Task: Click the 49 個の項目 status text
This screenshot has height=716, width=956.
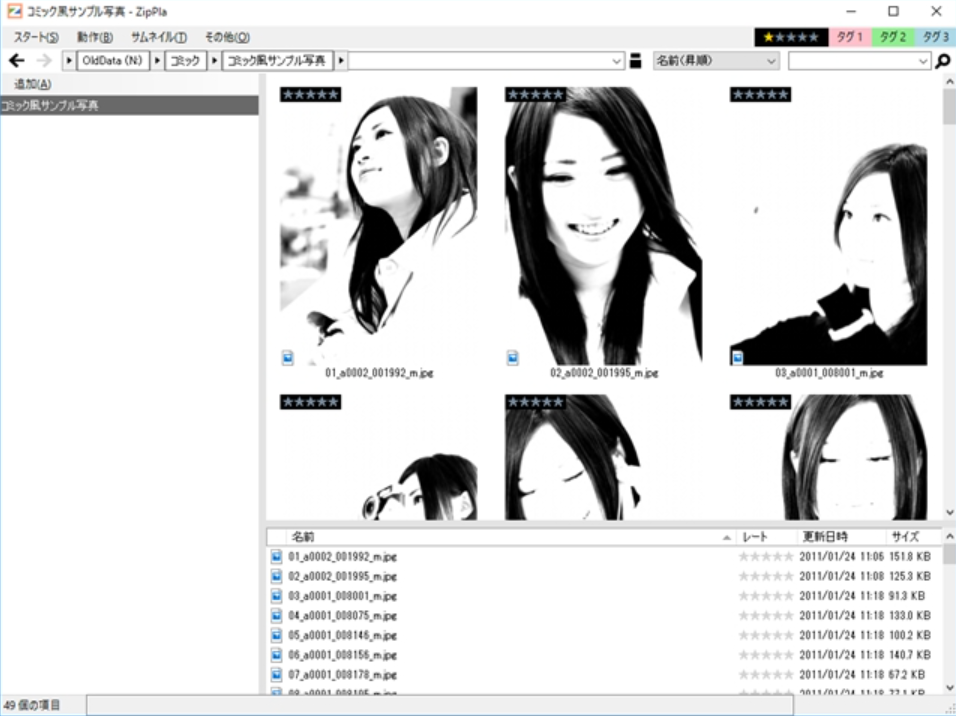Action: point(32,705)
